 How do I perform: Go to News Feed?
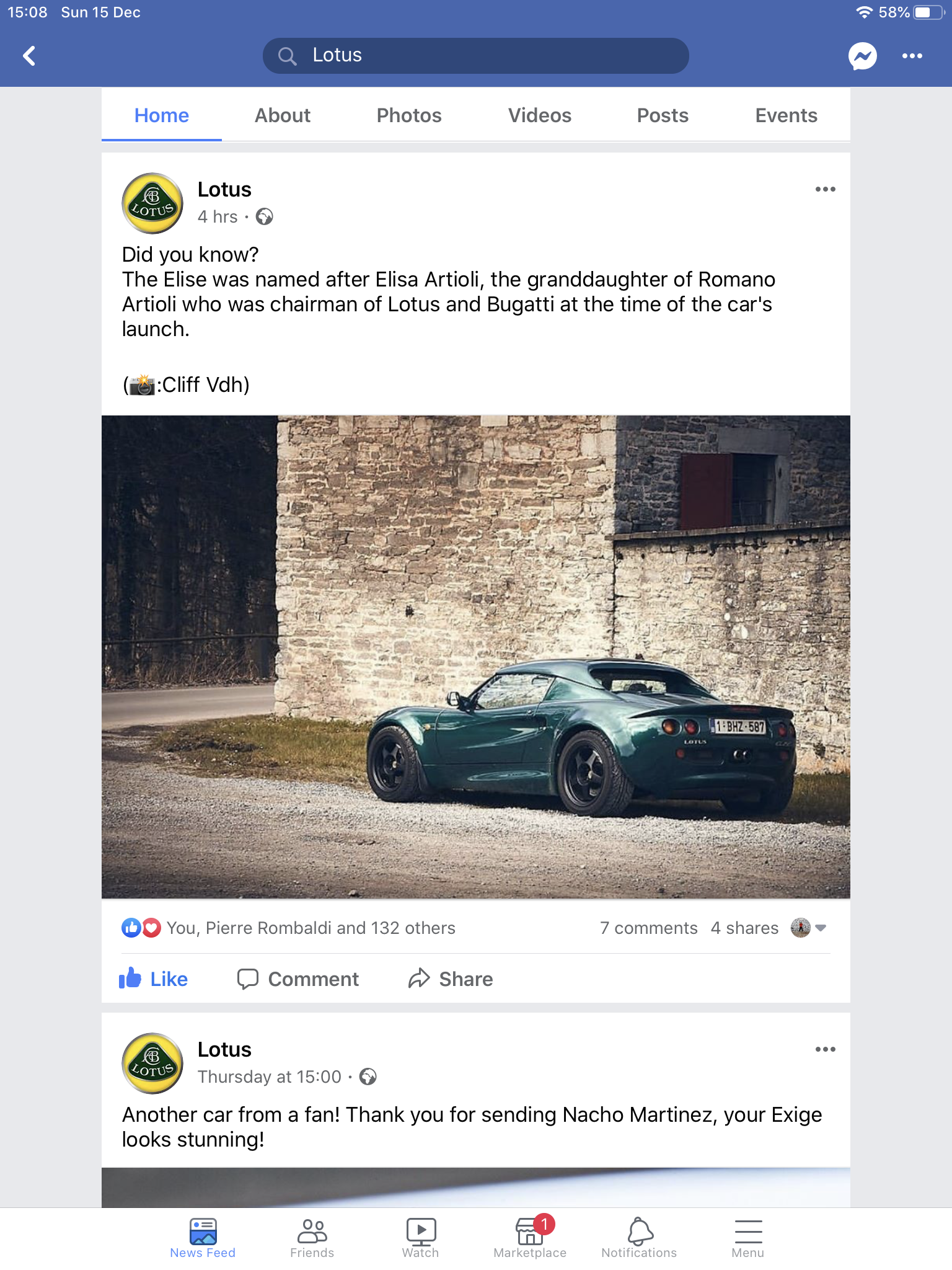(x=203, y=1238)
